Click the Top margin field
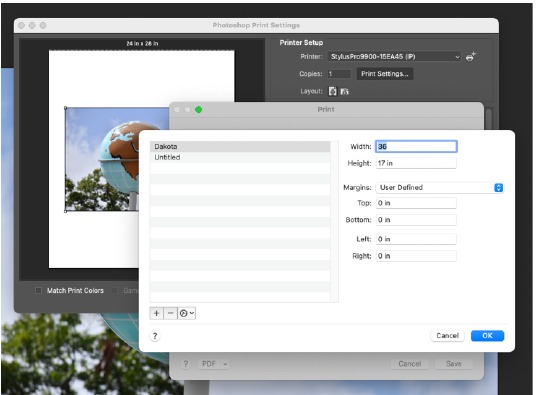Viewport: 537px width, 395px height. [416, 203]
